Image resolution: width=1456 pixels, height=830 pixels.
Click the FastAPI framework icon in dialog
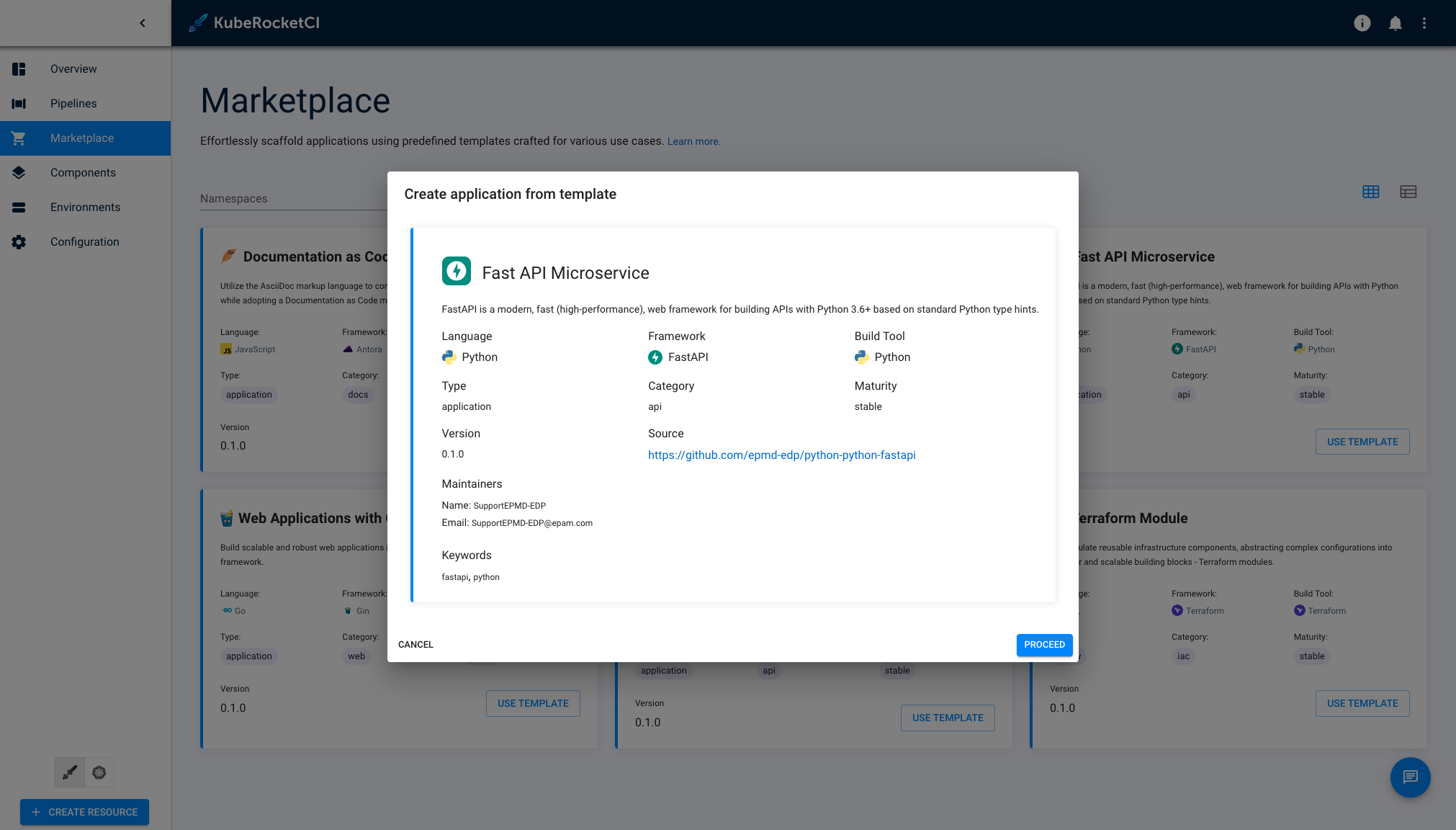tap(654, 357)
